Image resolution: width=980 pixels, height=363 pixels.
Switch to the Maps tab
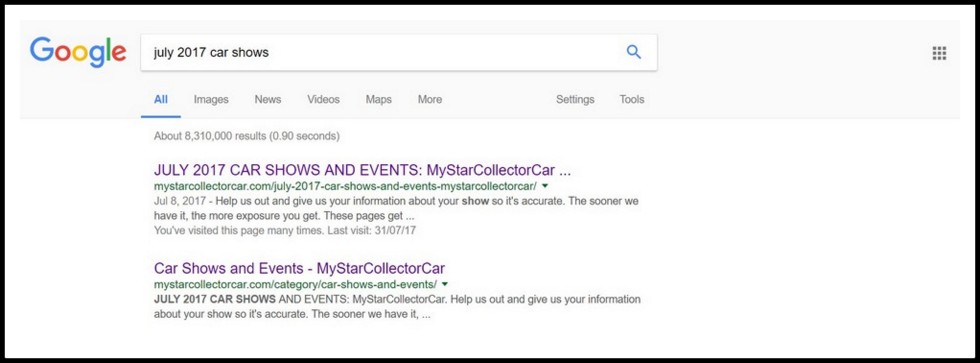click(379, 99)
